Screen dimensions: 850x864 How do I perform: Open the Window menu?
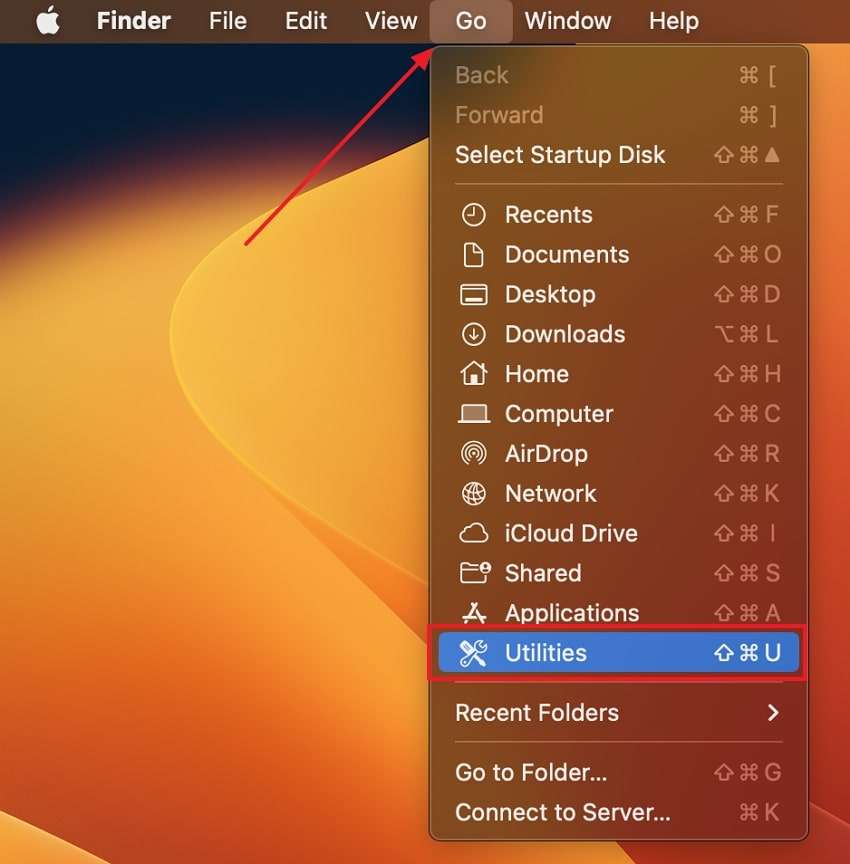pos(567,21)
